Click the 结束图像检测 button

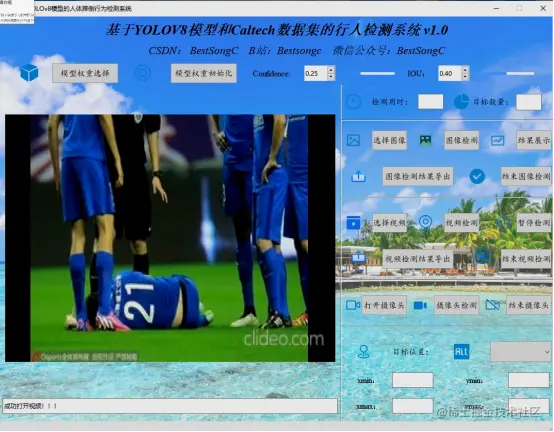(526, 176)
